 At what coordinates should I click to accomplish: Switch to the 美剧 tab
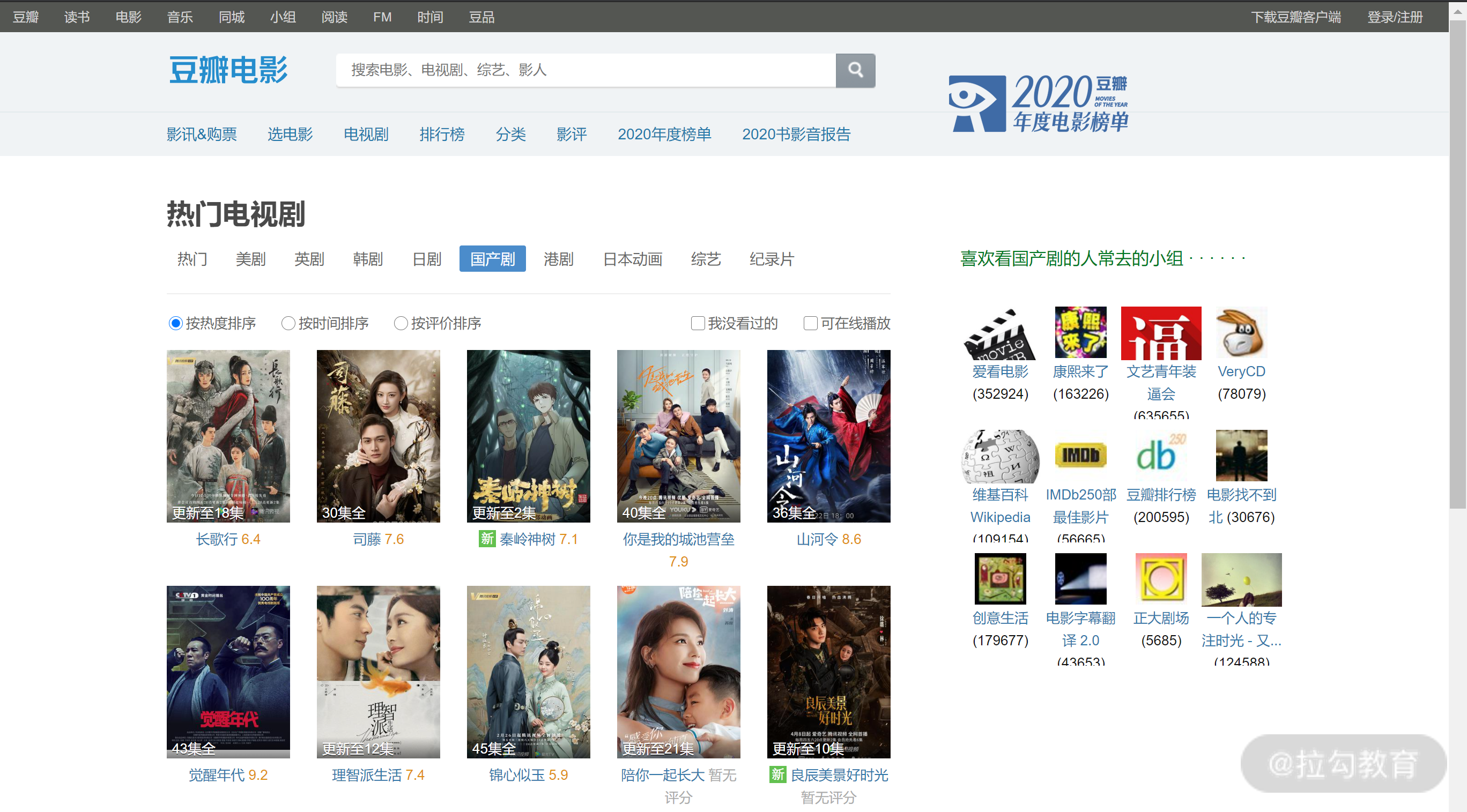(x=250, y=259)
